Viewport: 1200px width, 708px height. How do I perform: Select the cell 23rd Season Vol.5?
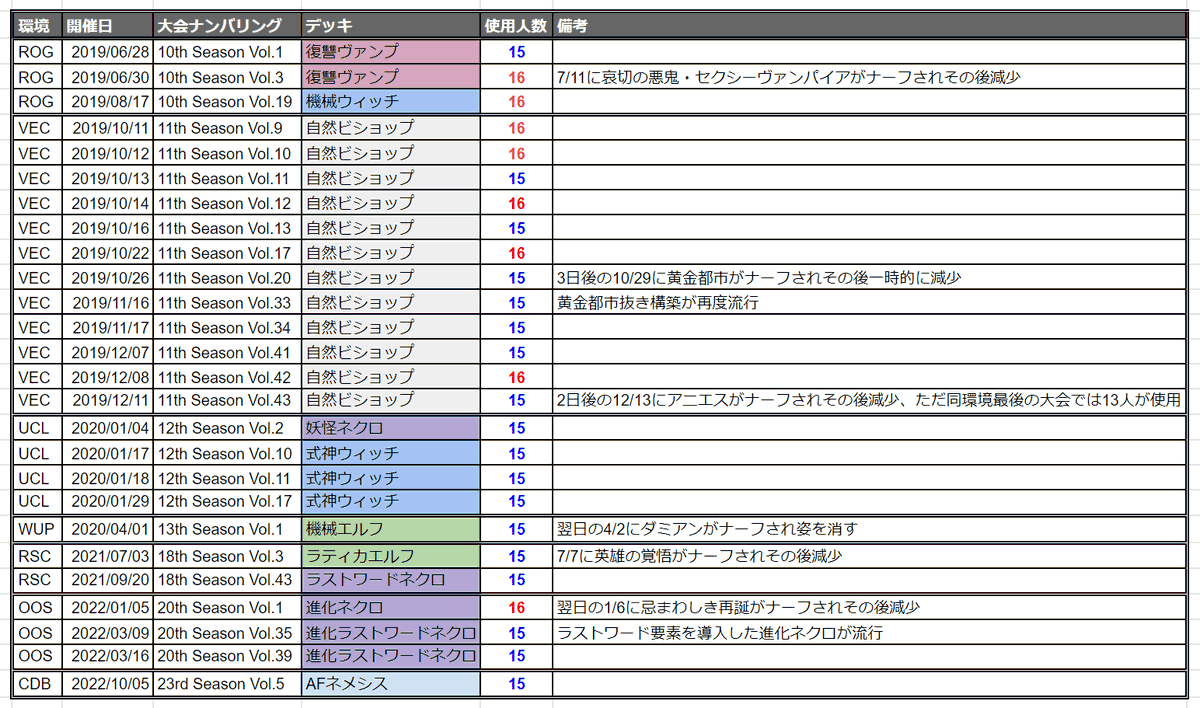click(228, 685)
